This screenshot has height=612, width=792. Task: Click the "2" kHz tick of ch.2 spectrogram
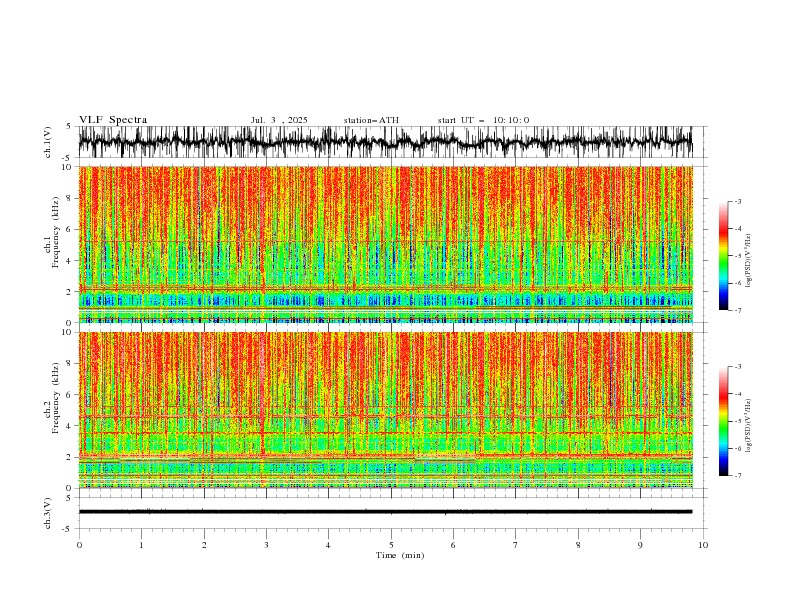(70, 456)
